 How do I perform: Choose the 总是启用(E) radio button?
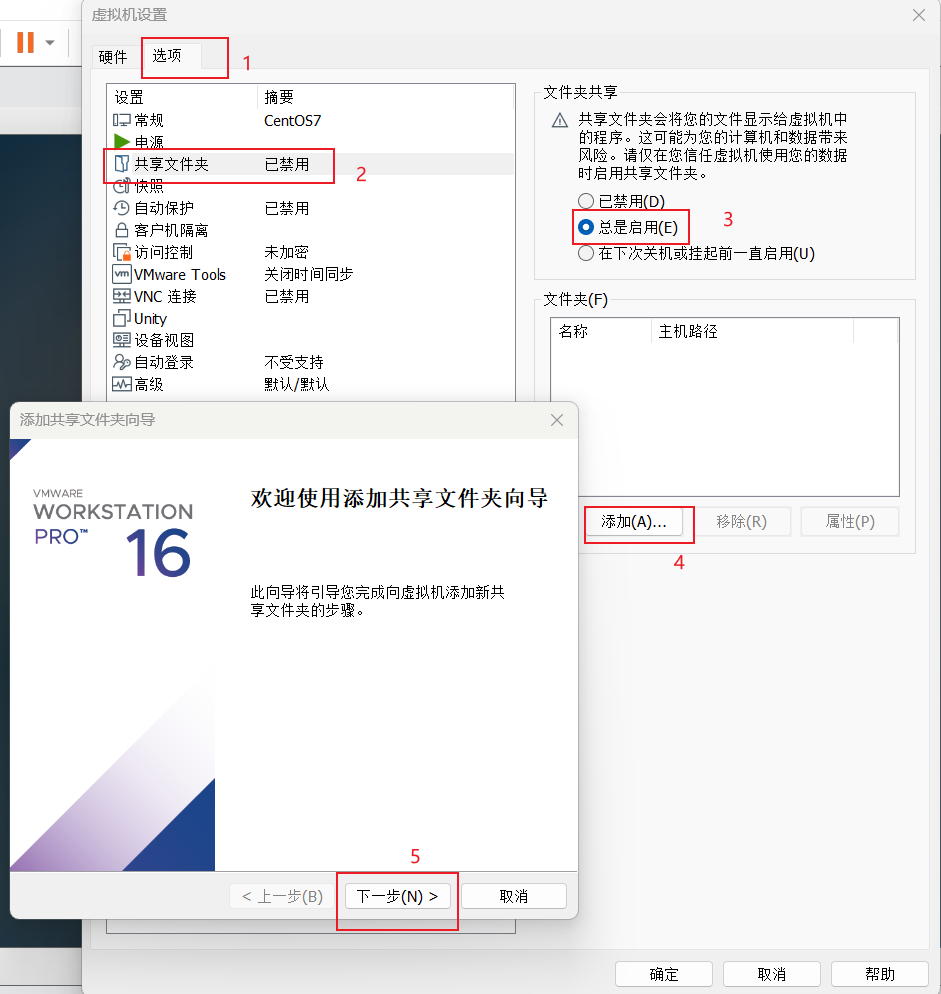click(586, 227)
